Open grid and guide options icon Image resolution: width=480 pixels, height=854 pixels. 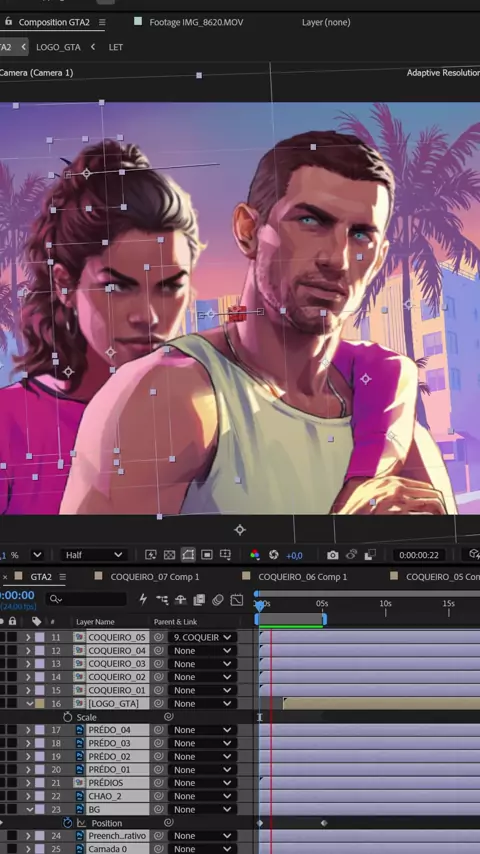(225, 555)
